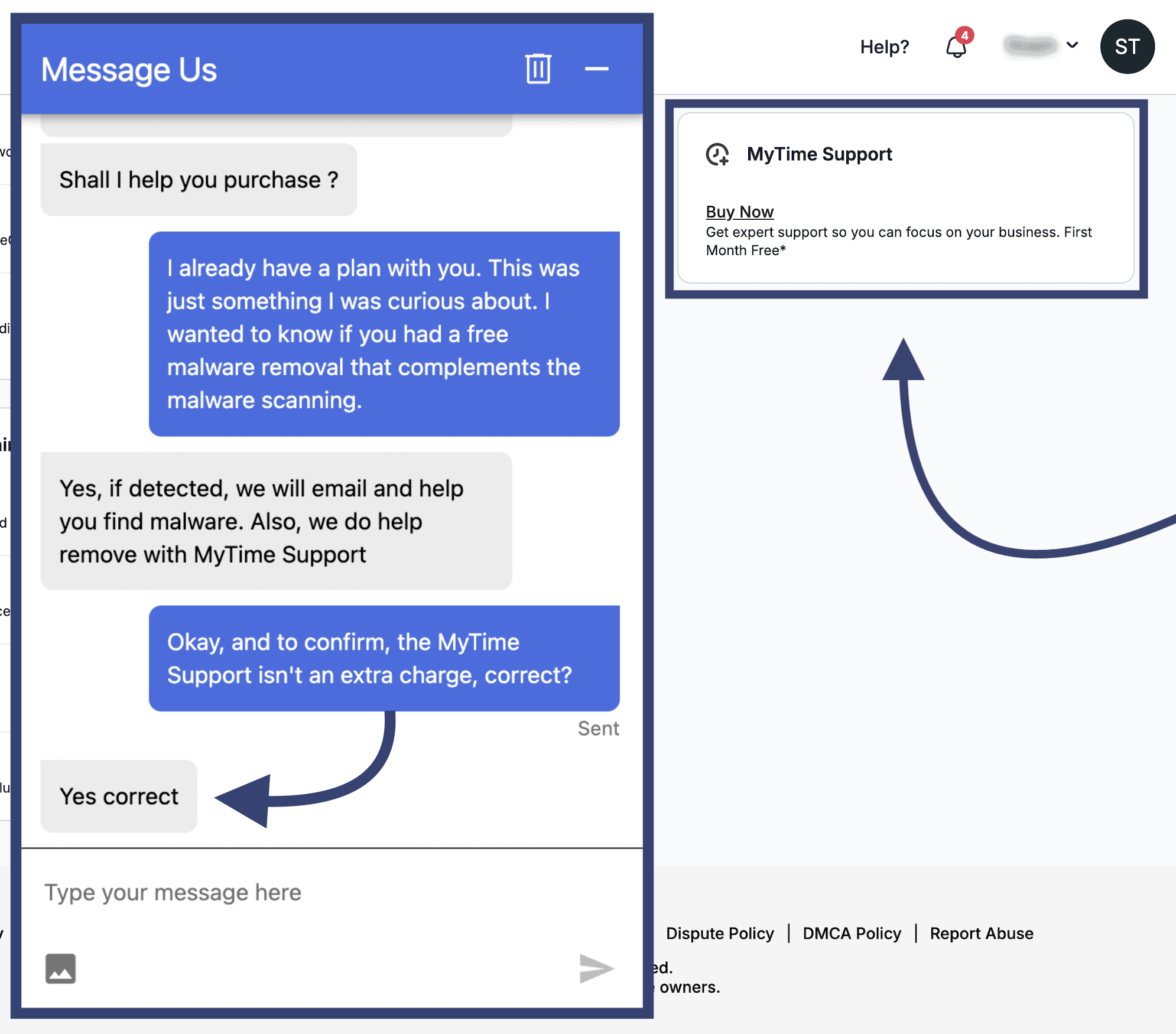
Task: Select the 'Okay, and to confirm' sent message
Action: coord(384,658)
